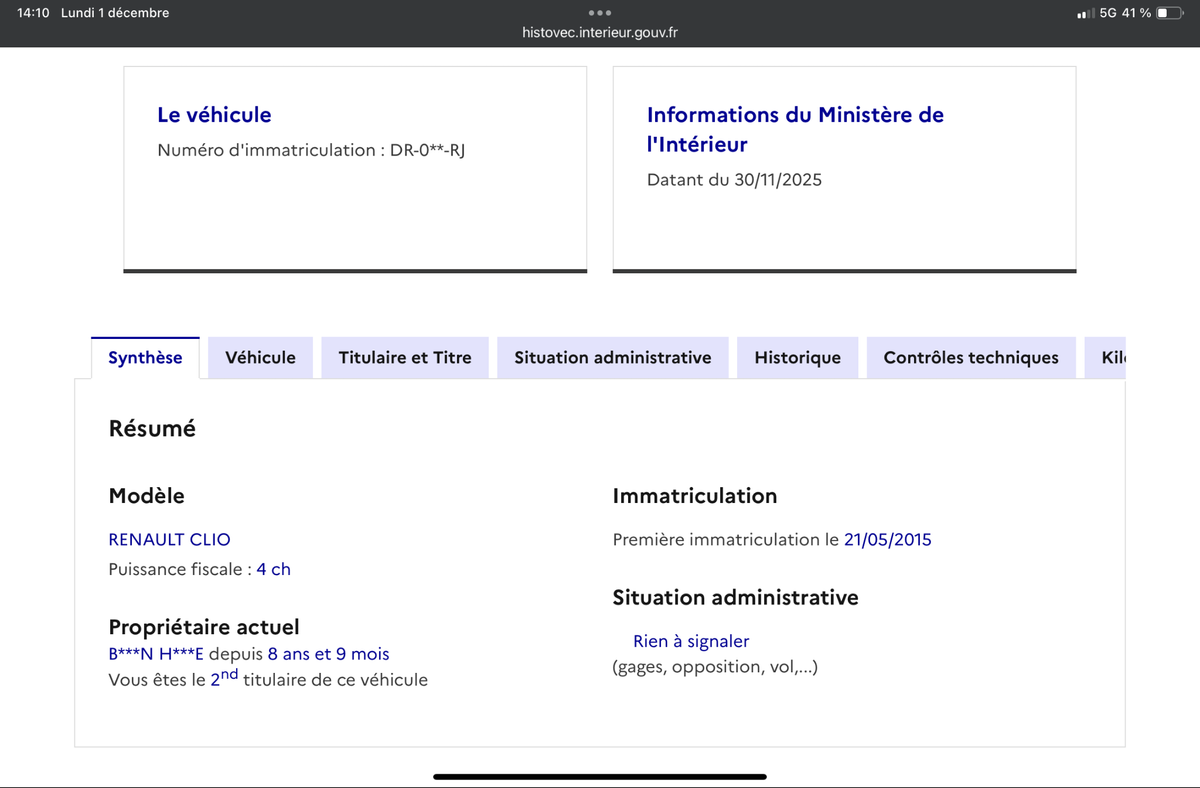Click the first registration date 21/05/2015
Image resolution: width=1200 pixels, height=788 pixels.
pyautogui.click(x=889, y=539)
